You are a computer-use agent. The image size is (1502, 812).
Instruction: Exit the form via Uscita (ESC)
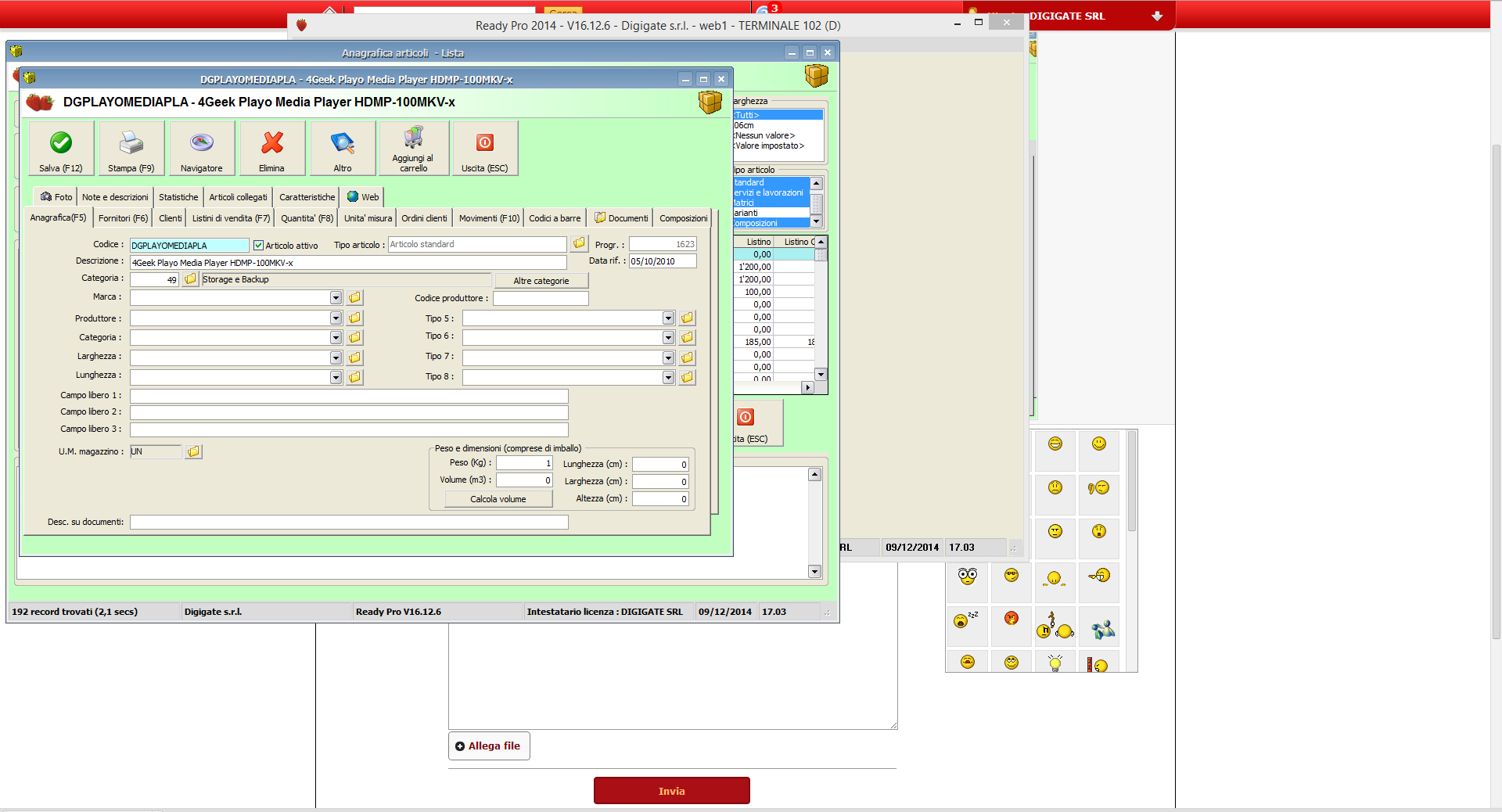(x=484, y=143)
